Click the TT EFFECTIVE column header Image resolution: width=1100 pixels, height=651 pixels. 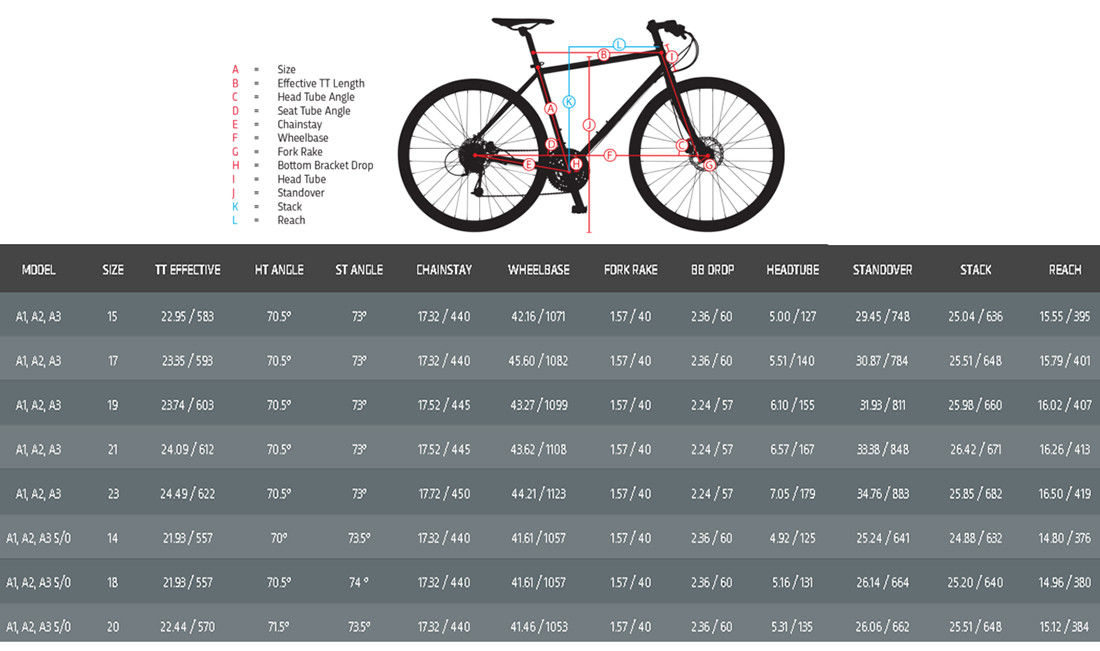(188, 270)
